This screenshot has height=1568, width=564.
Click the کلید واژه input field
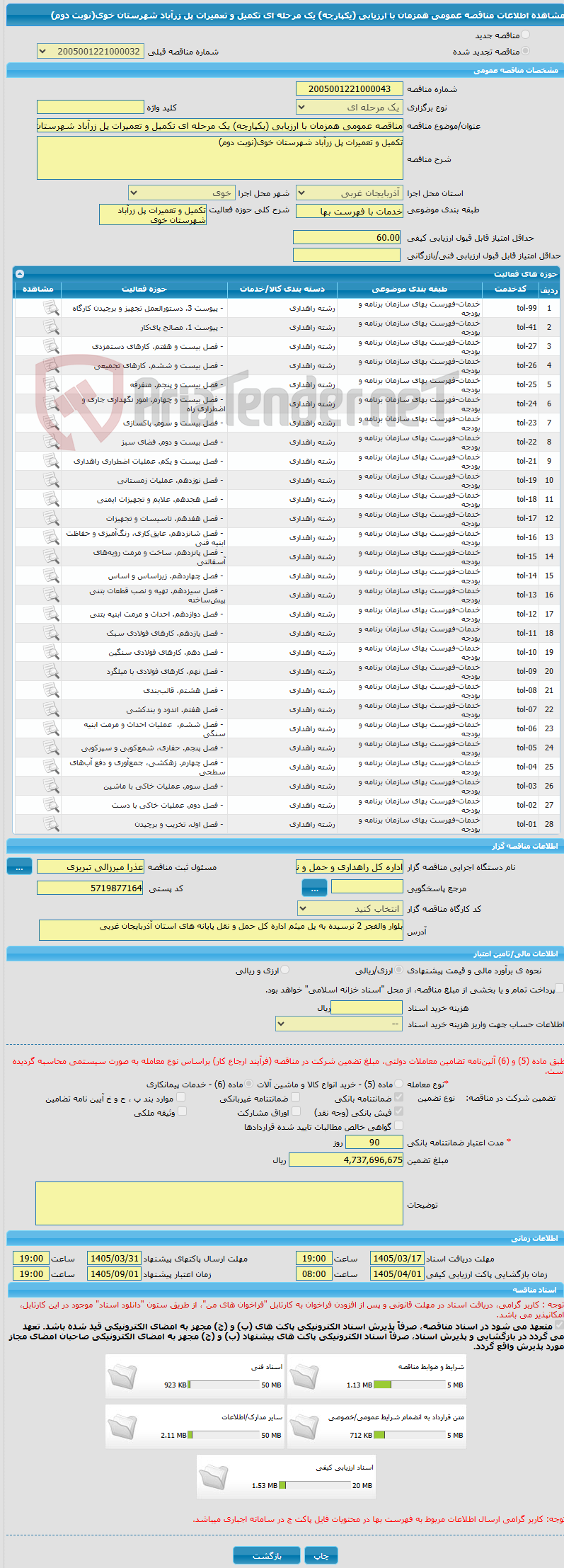click(90, 107)
